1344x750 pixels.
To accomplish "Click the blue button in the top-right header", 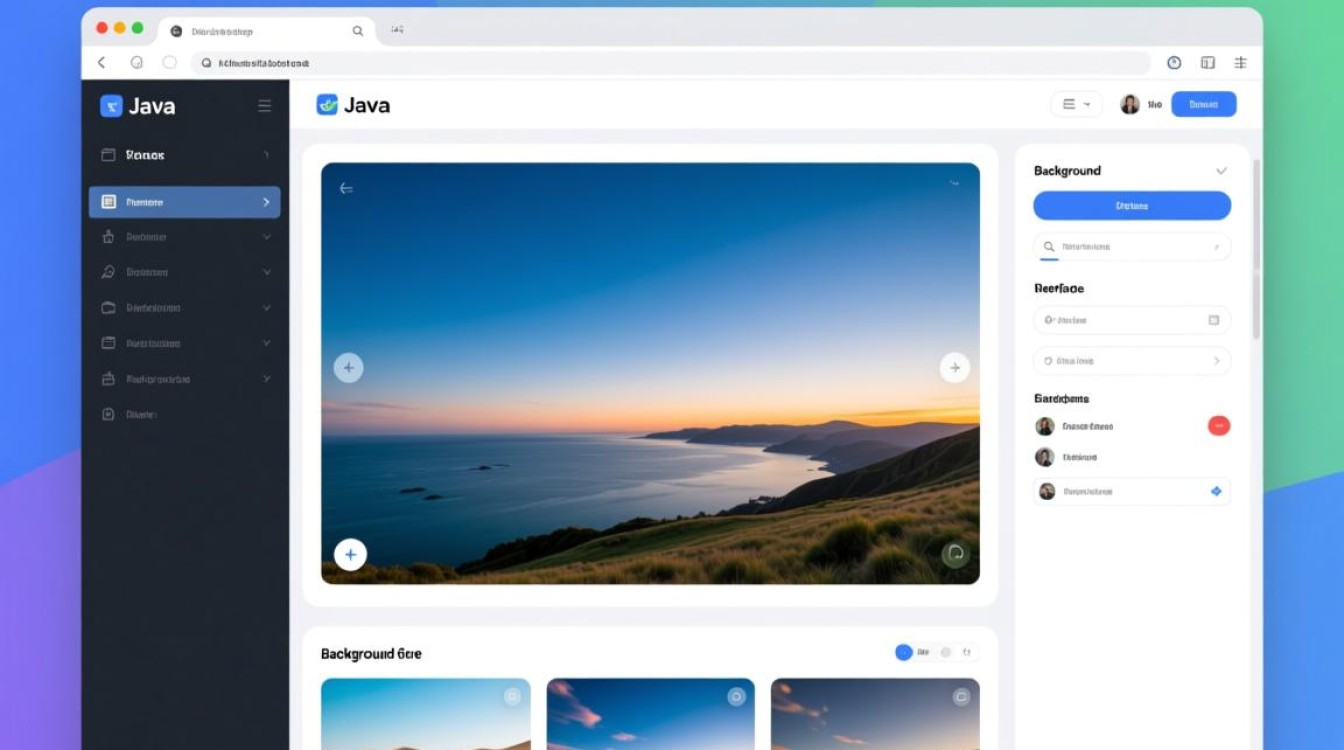I will [x=1203, y=104].
